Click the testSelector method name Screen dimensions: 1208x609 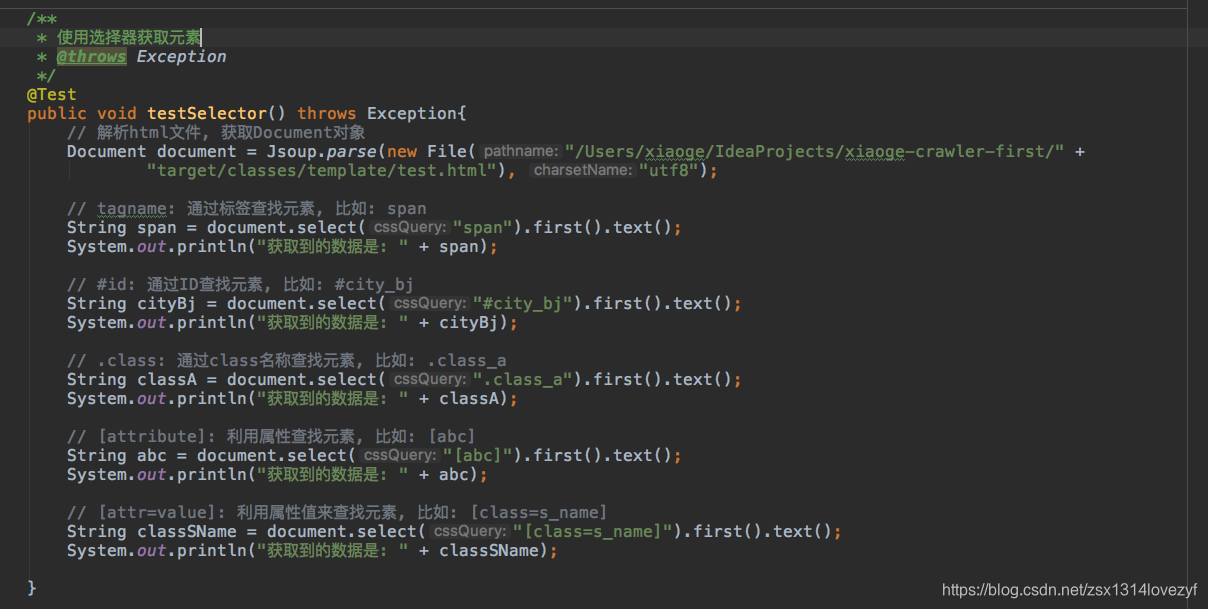[207, 113]
